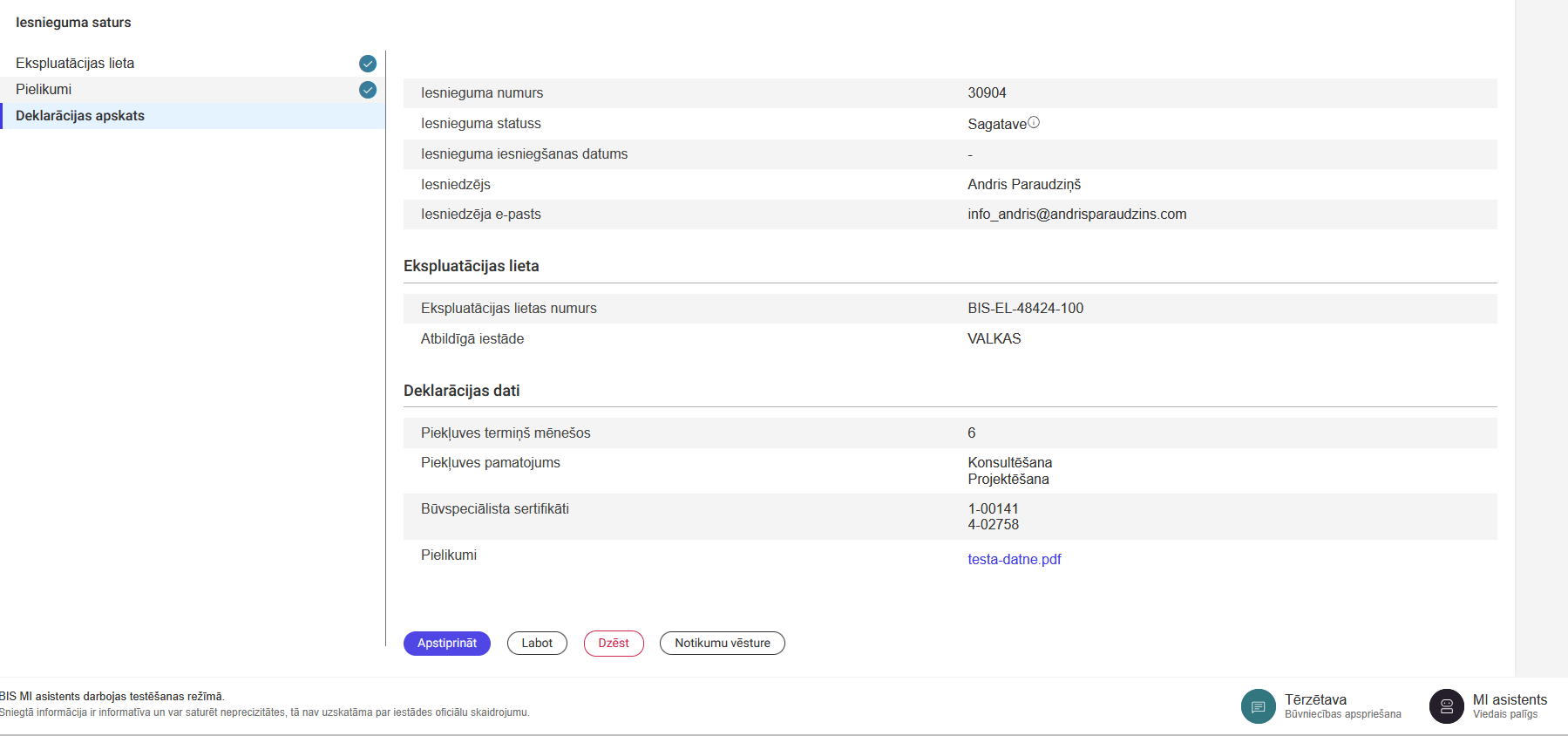
Task: Select Deklarācijas apskats in the sidebar
Action: click(x=80, y=116)
